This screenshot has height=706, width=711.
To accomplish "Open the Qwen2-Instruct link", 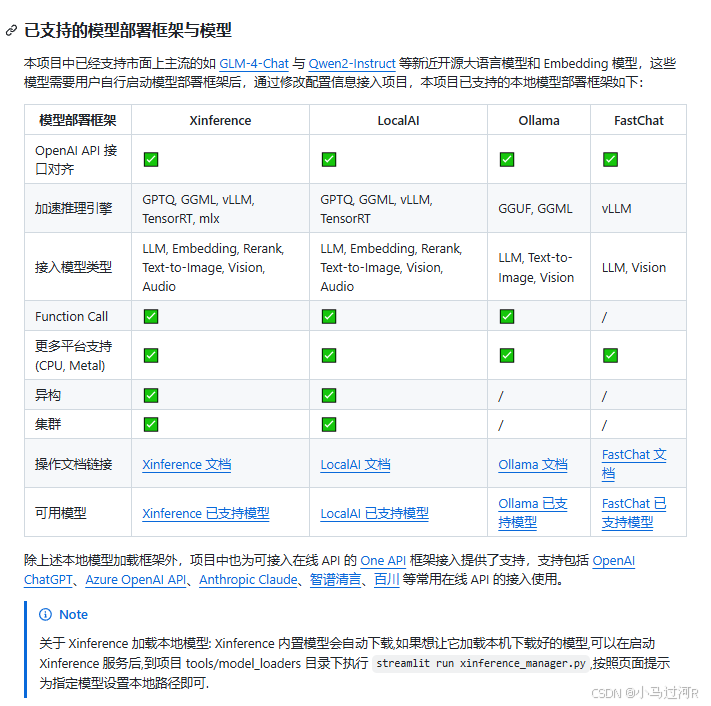I will [352, 63].
